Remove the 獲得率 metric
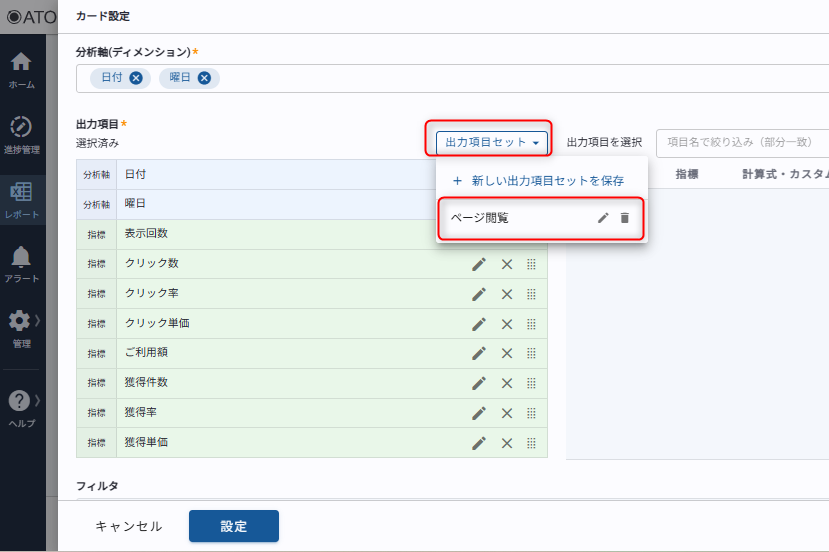This screenshot has height=552, width=829. click(x=507, y=413)
